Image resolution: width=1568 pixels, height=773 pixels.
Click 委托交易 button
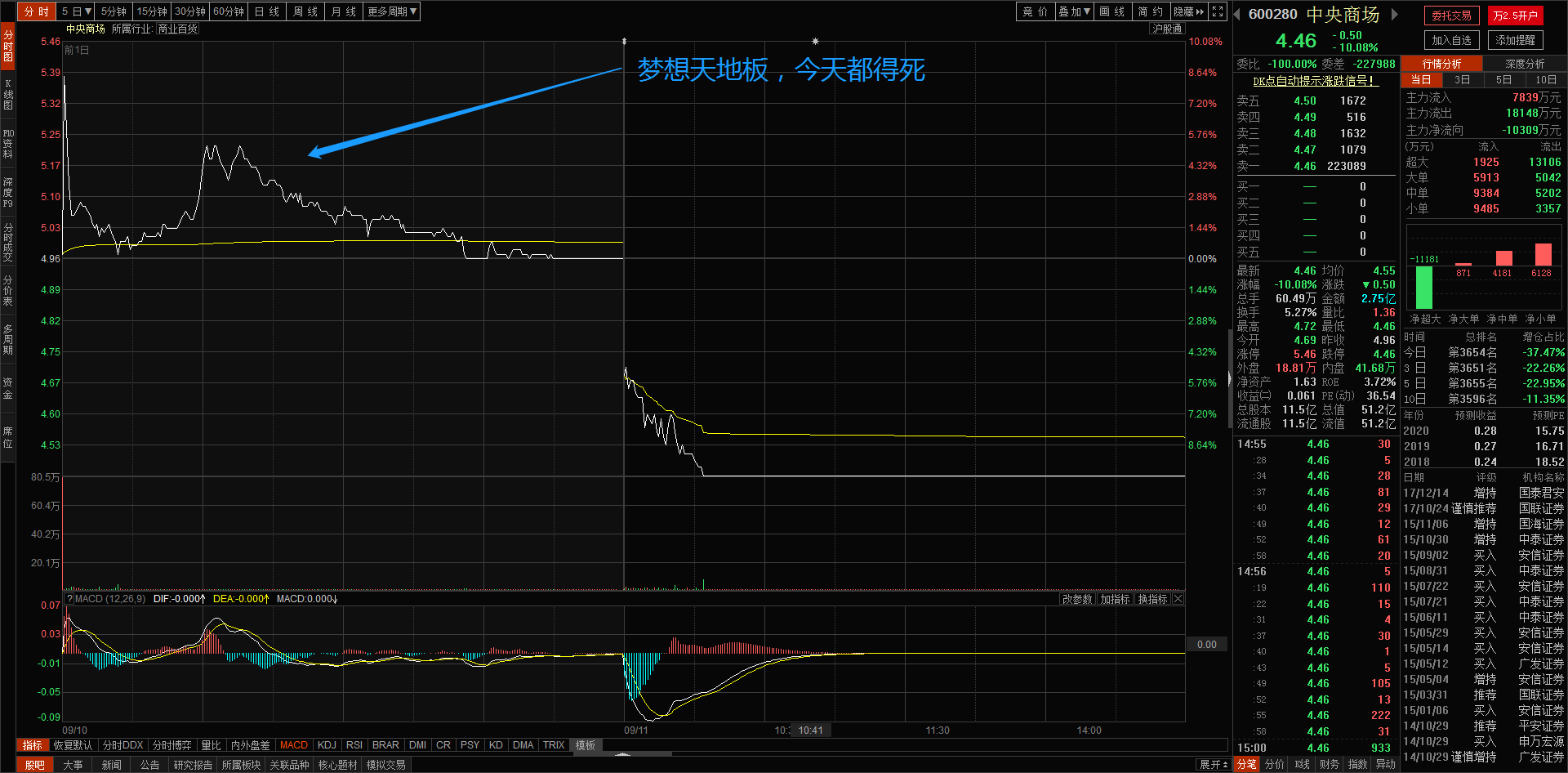(1451, 16)
